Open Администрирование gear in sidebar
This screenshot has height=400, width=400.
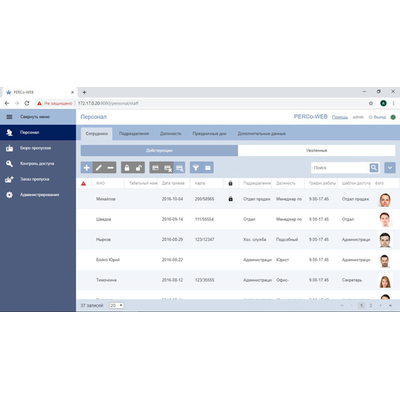(x=9, y=195)
